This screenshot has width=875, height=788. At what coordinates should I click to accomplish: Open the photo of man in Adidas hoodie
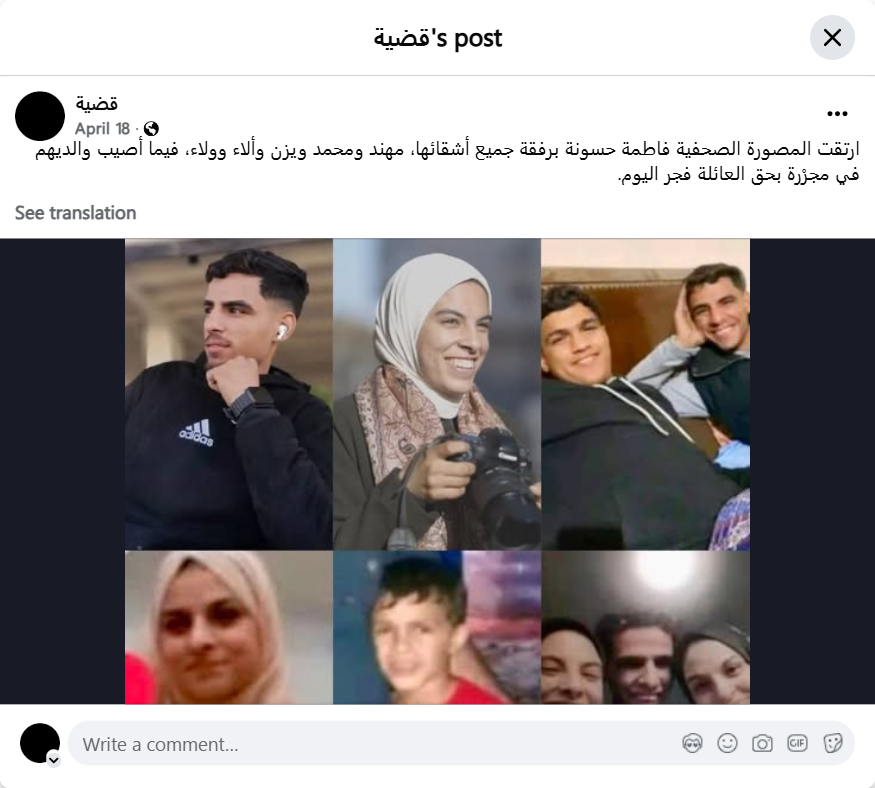point(229,394)
